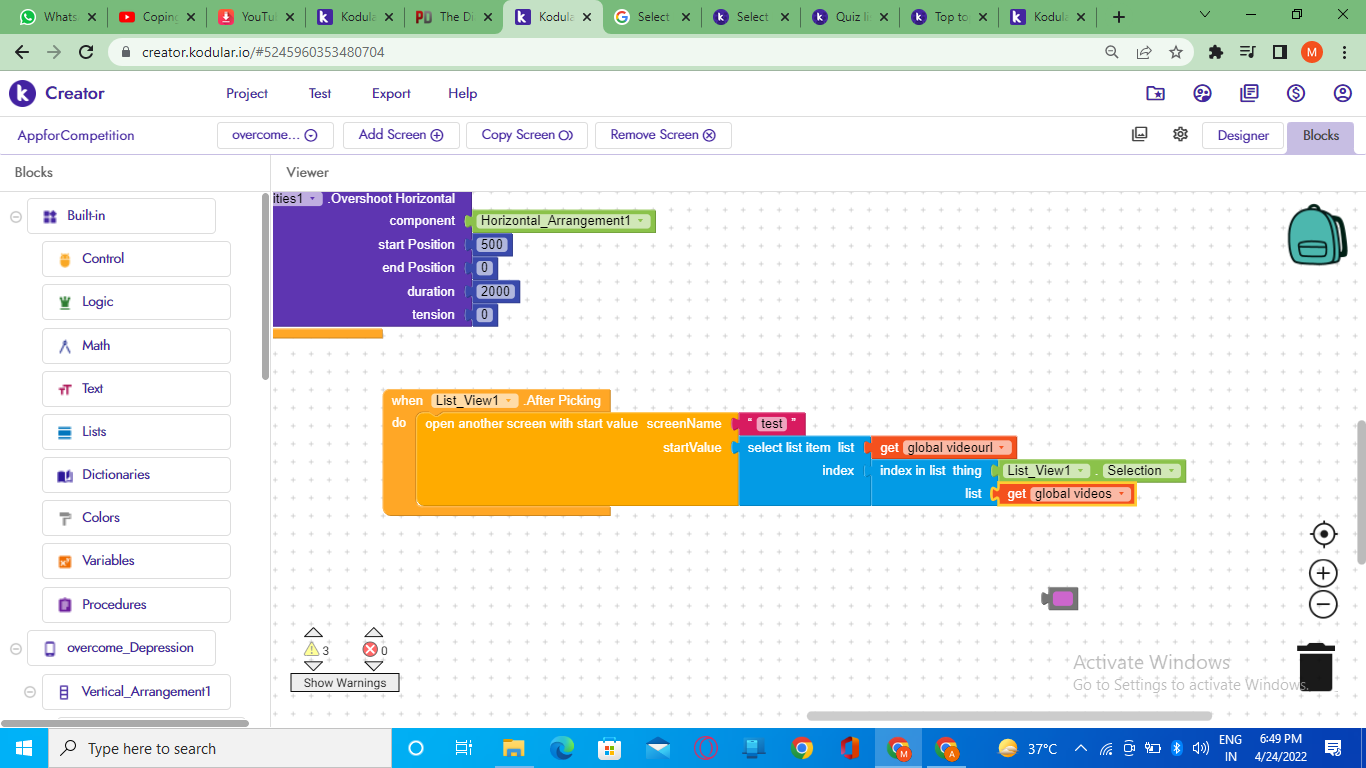Collapse the Built-in blocks tree
This screenshot has height=768, width=1366.
[x=16, y=216]
